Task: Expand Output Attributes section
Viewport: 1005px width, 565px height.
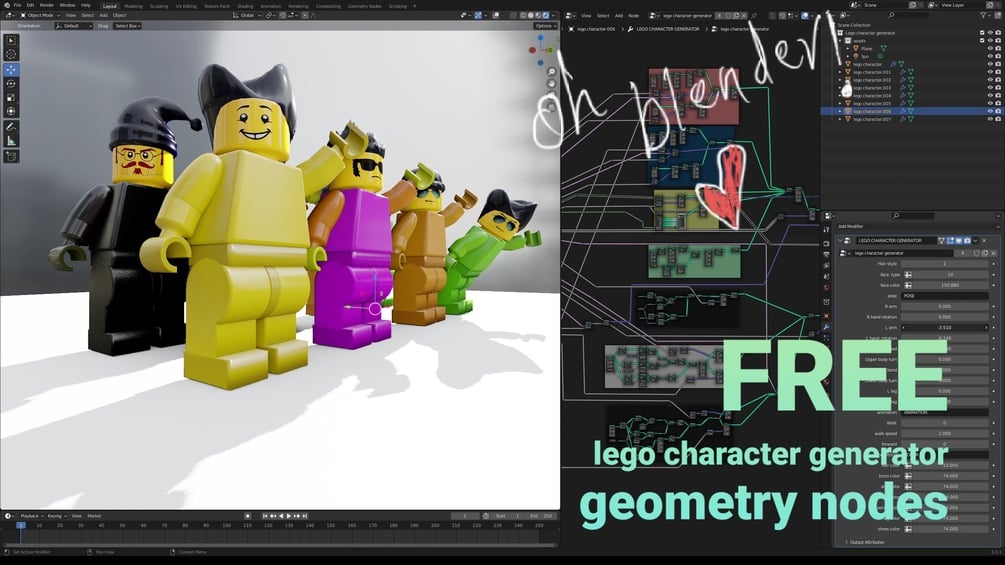Action: coord(865,542)
